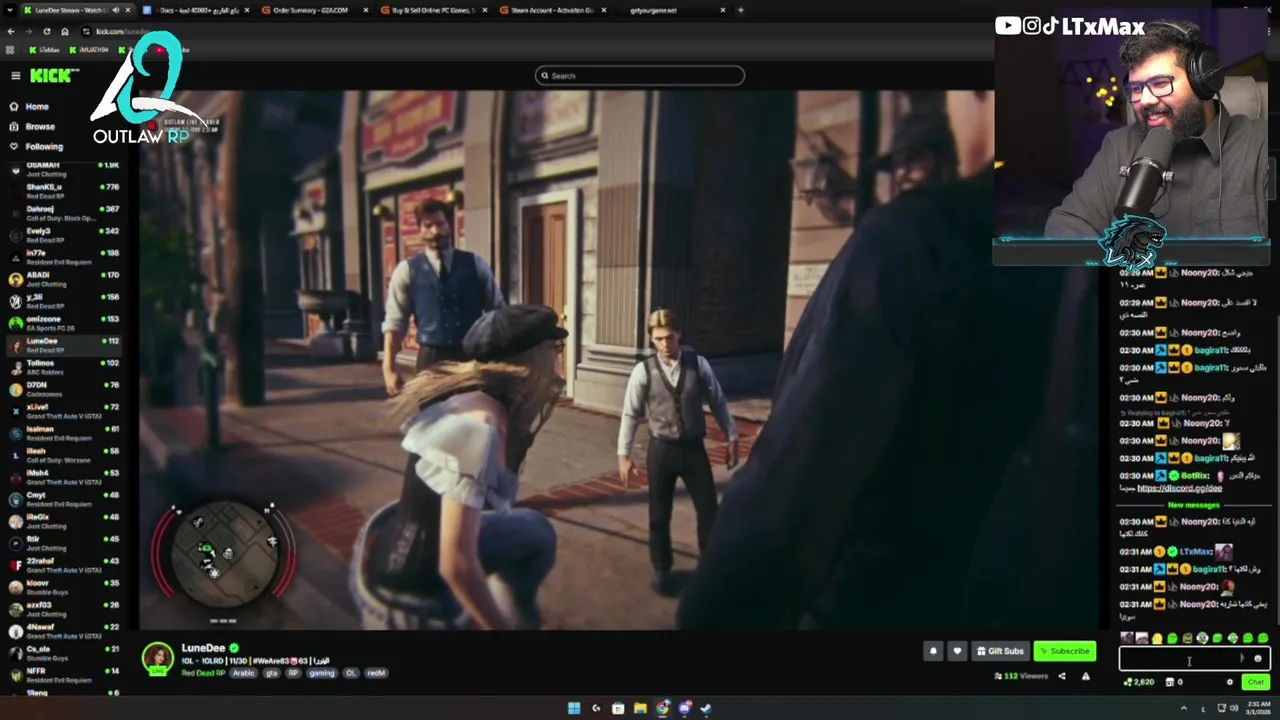Open omizoone channel in sidebar
This screenshot has width=1280, height=720.
pyautogui.click(x=62, y=322)
